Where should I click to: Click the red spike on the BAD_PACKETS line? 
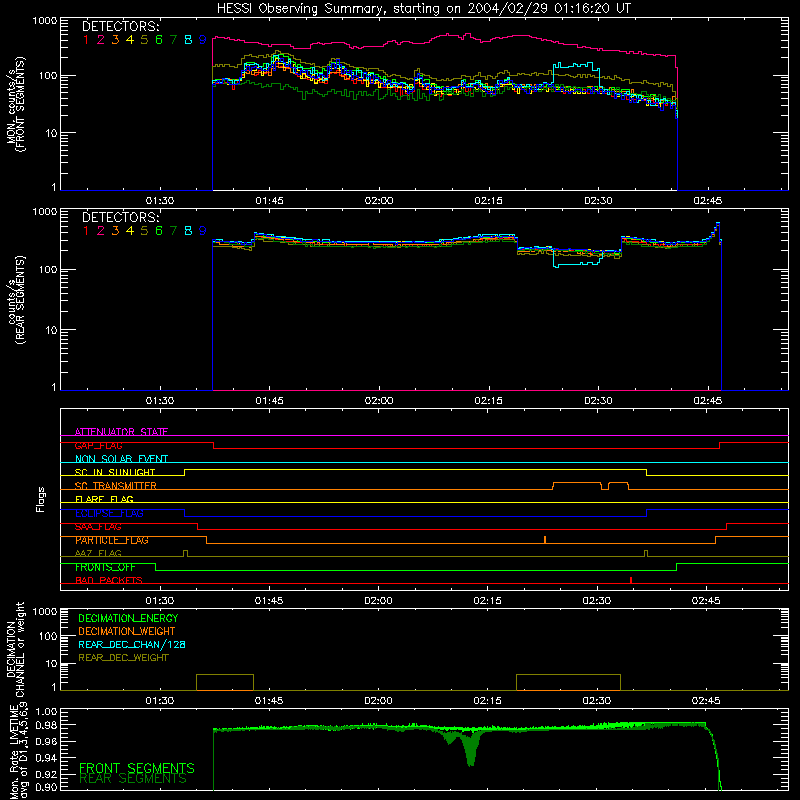[x=631, y=580]
